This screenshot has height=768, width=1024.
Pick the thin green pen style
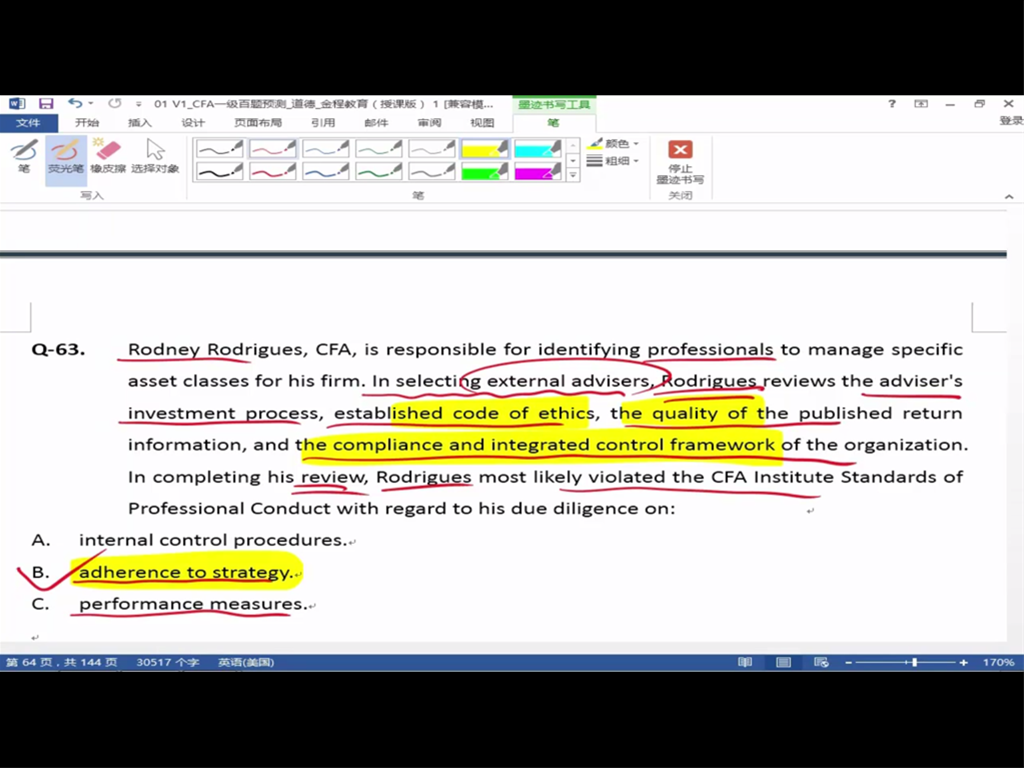pyautogui.click(x=378, y=150)
